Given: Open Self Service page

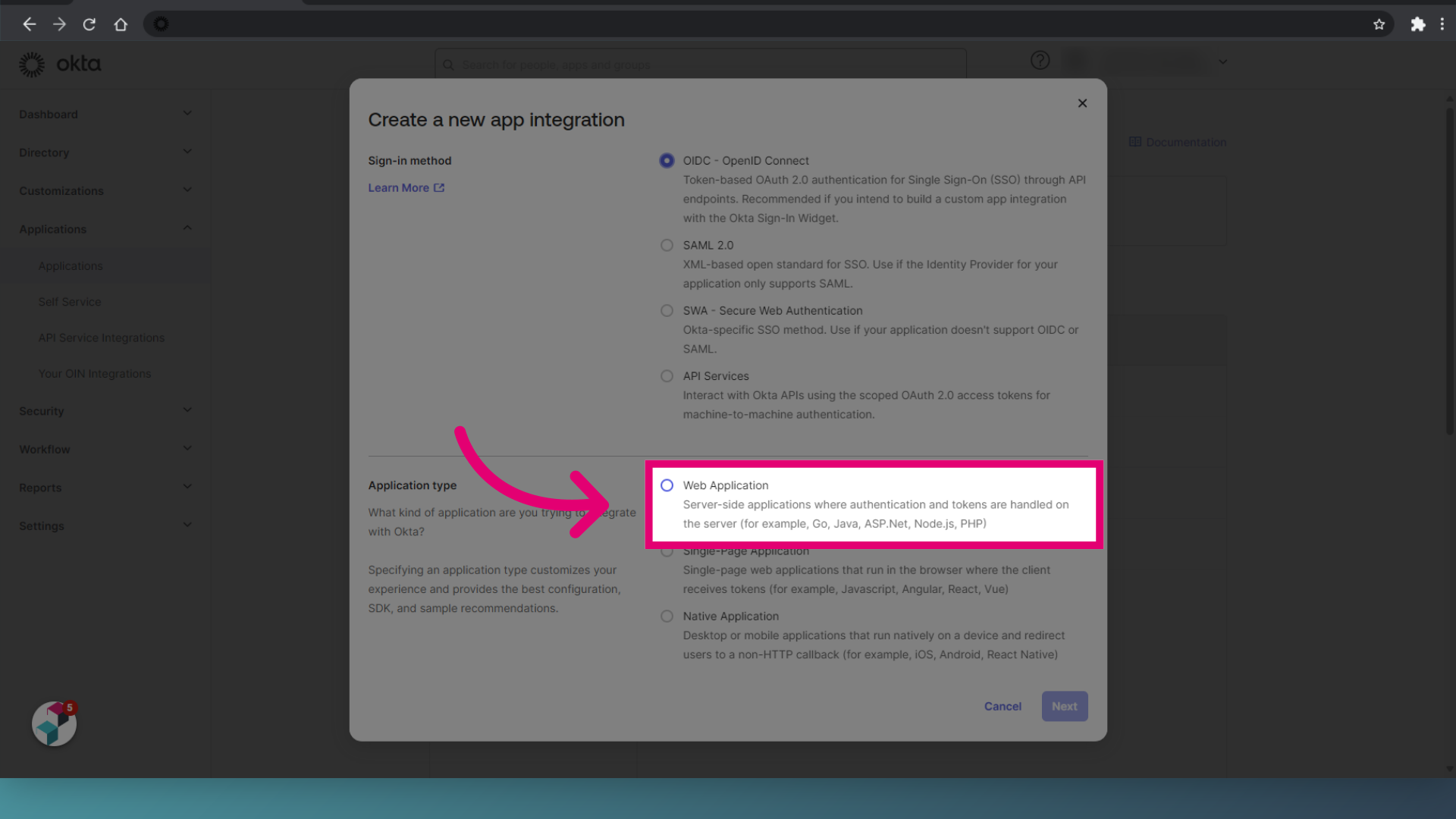Looking at the screenshot, I should [70, 302].
